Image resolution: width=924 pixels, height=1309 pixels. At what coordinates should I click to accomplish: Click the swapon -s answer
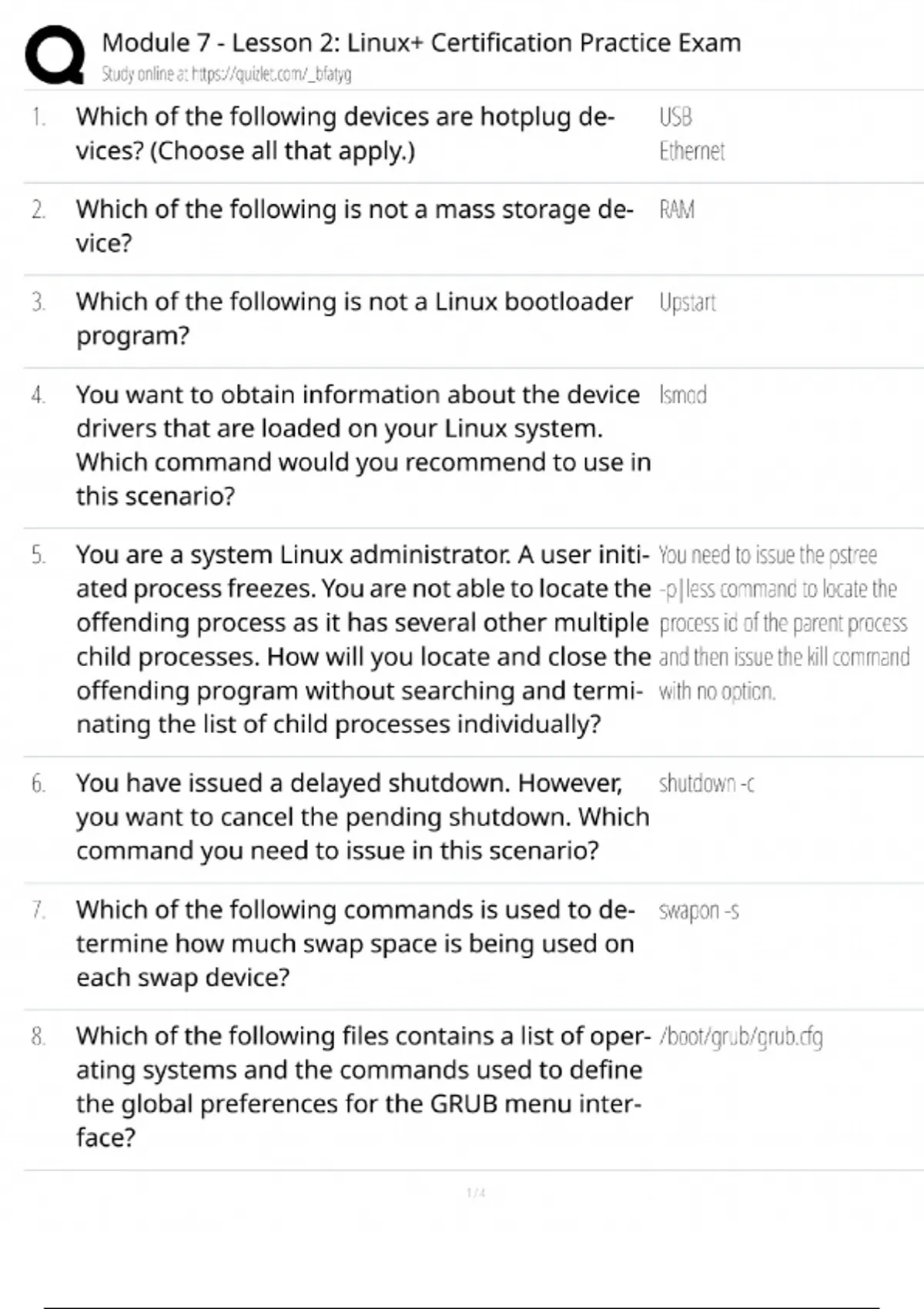(698, 911)
